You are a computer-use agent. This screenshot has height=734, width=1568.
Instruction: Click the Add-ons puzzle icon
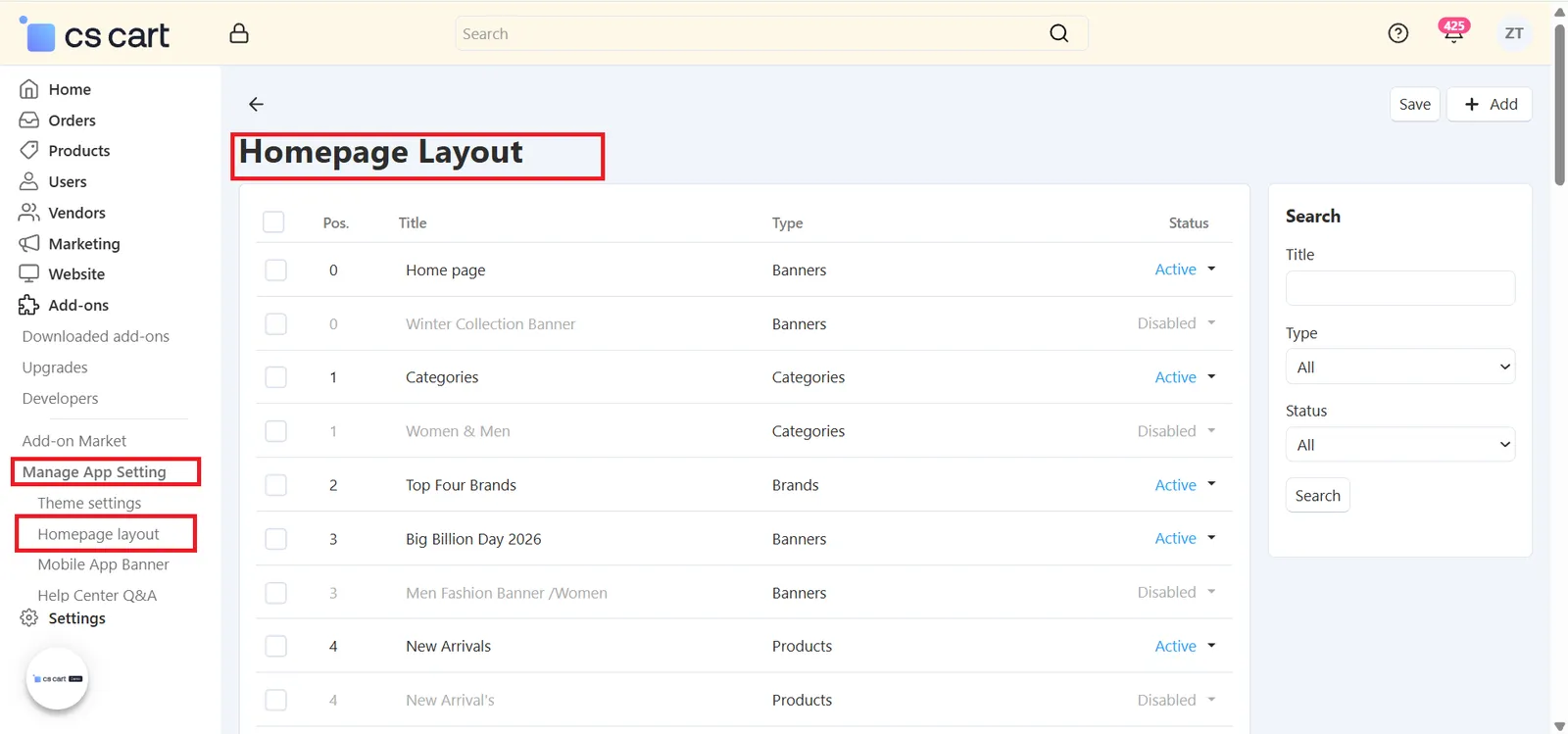coord(29,305)
